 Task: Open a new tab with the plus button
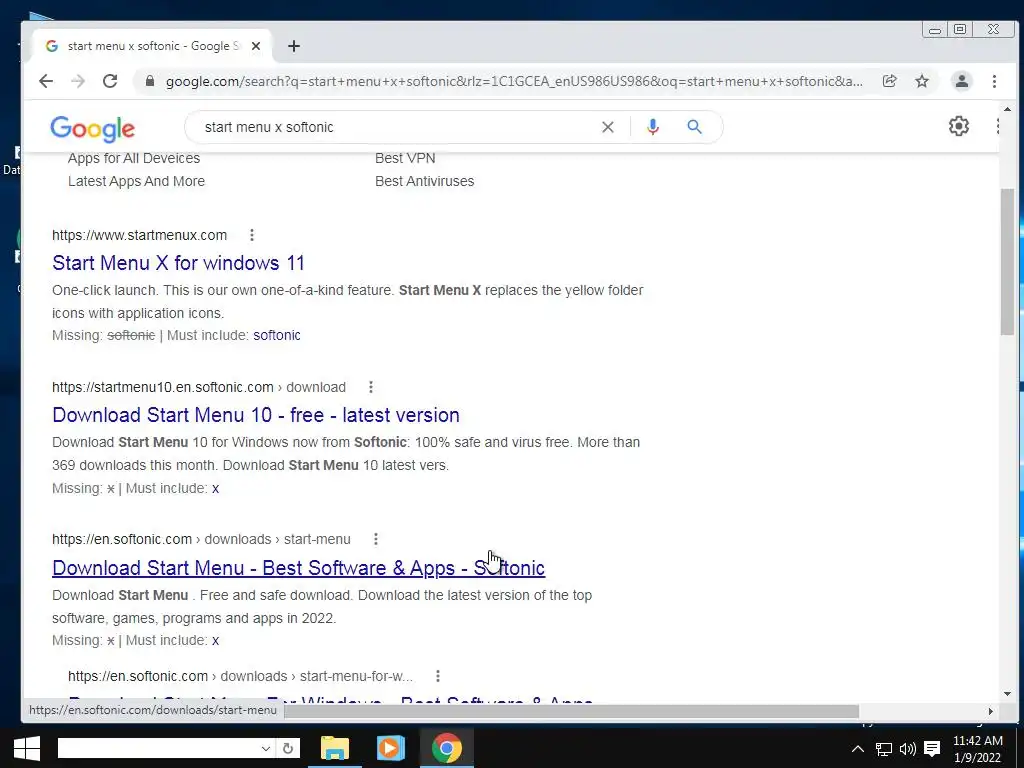[x=294, y=46]
